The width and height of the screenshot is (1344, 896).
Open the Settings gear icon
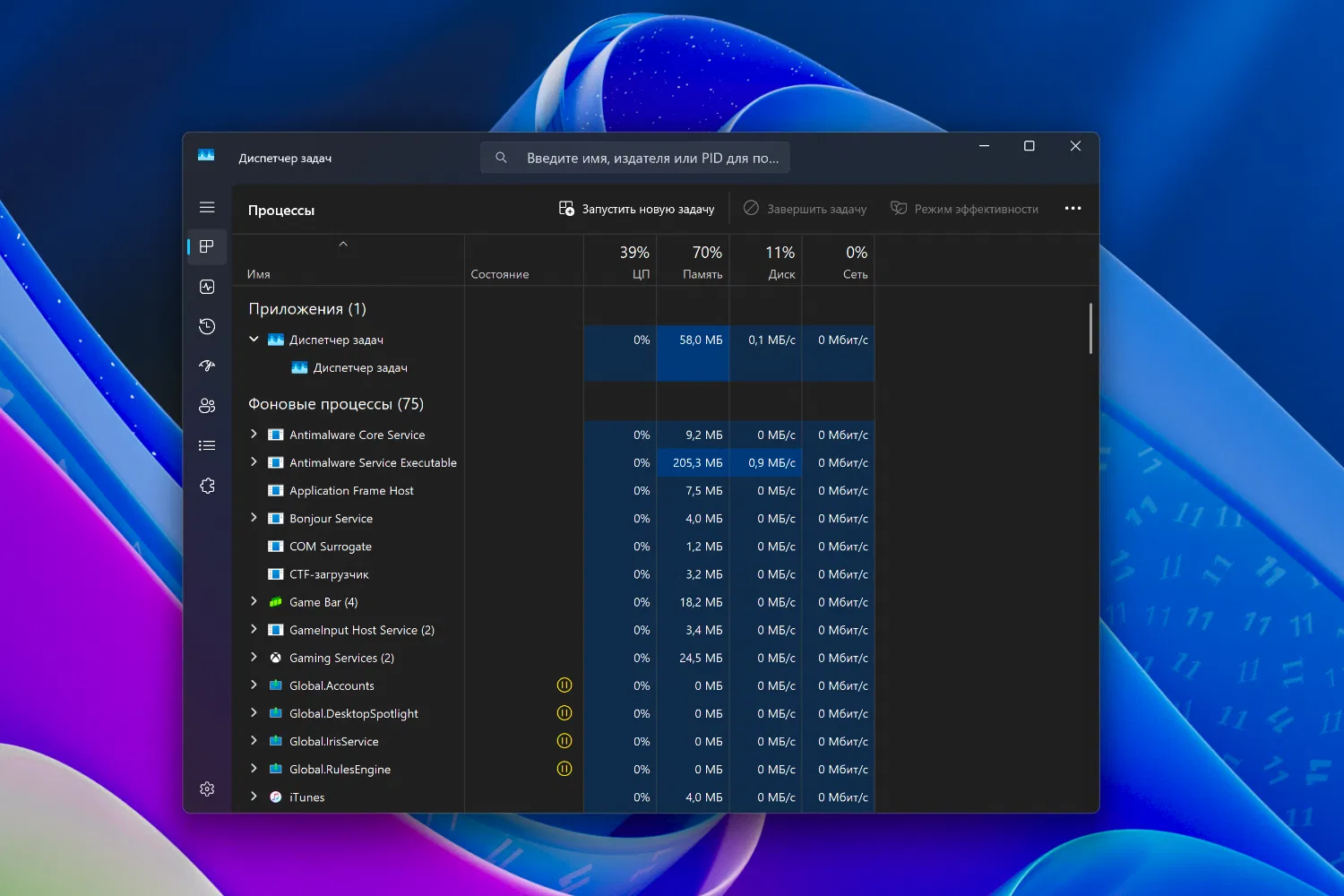tap(207, 788)
